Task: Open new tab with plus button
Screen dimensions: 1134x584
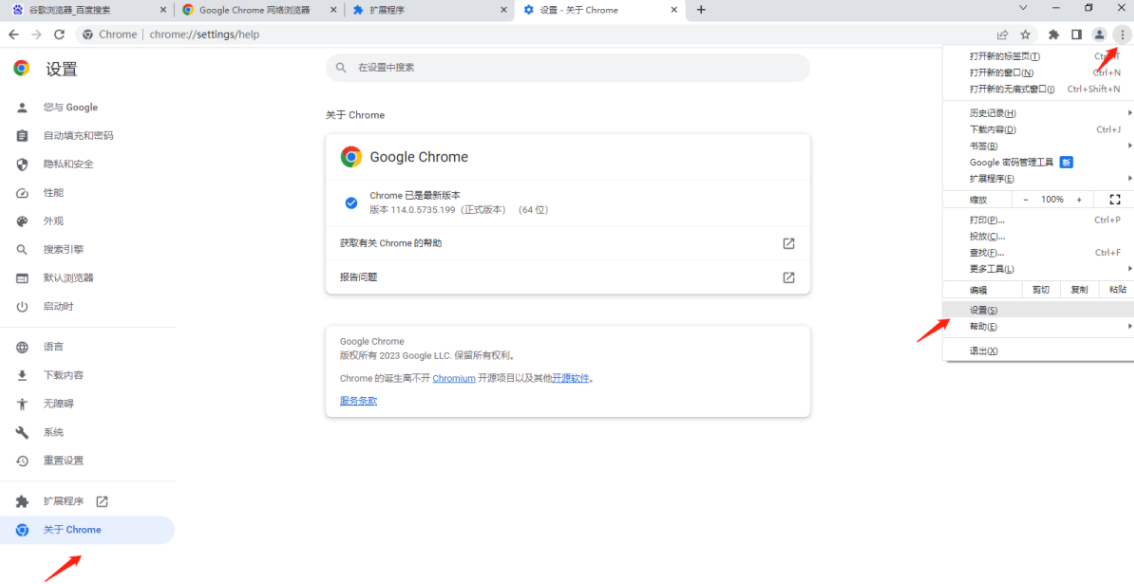Action: pyautogui.click(x=700, y=9)
